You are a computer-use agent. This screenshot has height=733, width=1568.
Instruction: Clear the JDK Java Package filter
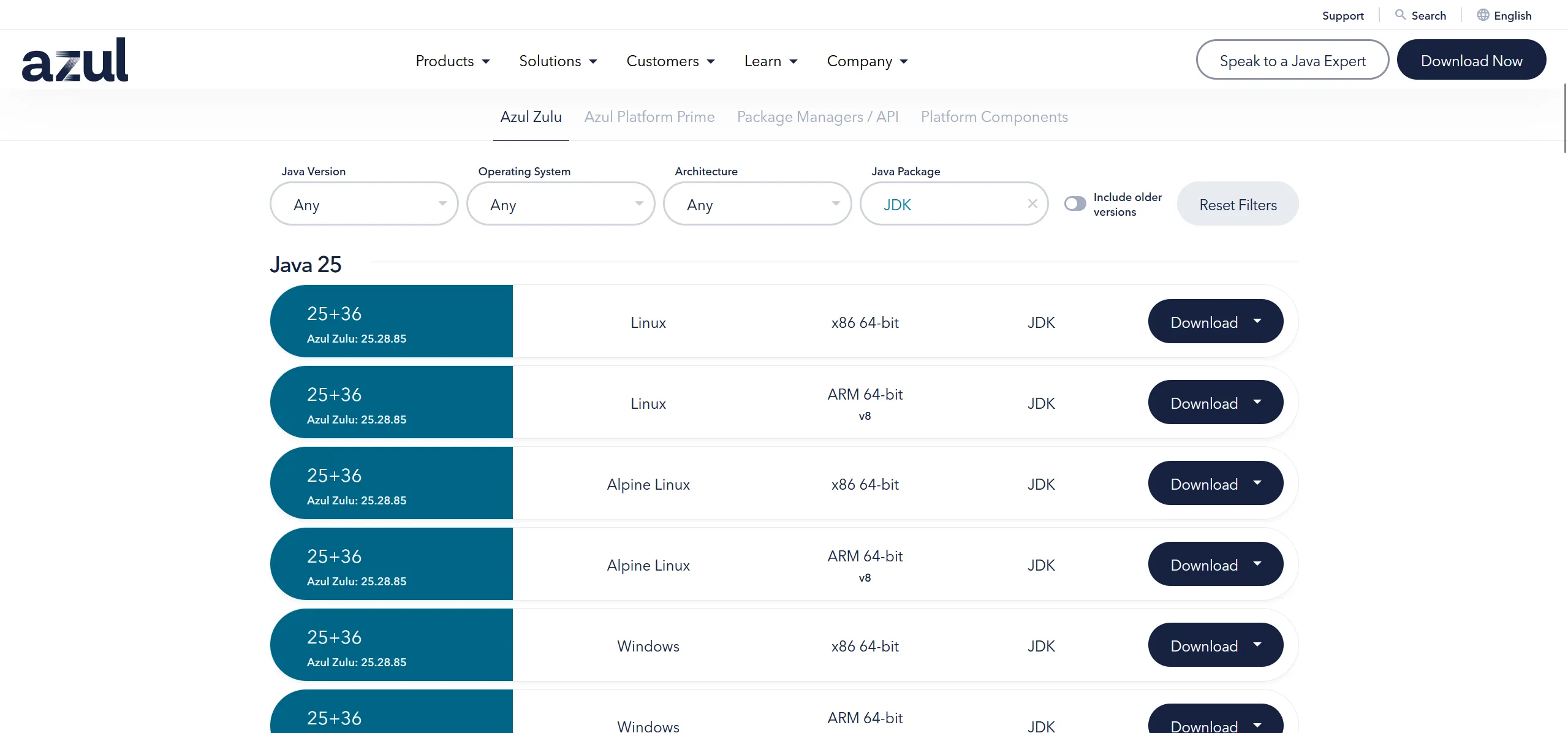1032,203
